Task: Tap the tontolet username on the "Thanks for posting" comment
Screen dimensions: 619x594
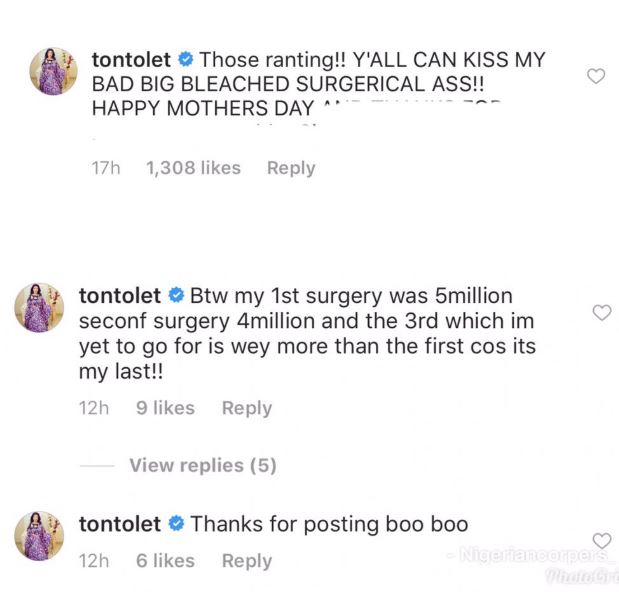Action: [x=119, y=524]
